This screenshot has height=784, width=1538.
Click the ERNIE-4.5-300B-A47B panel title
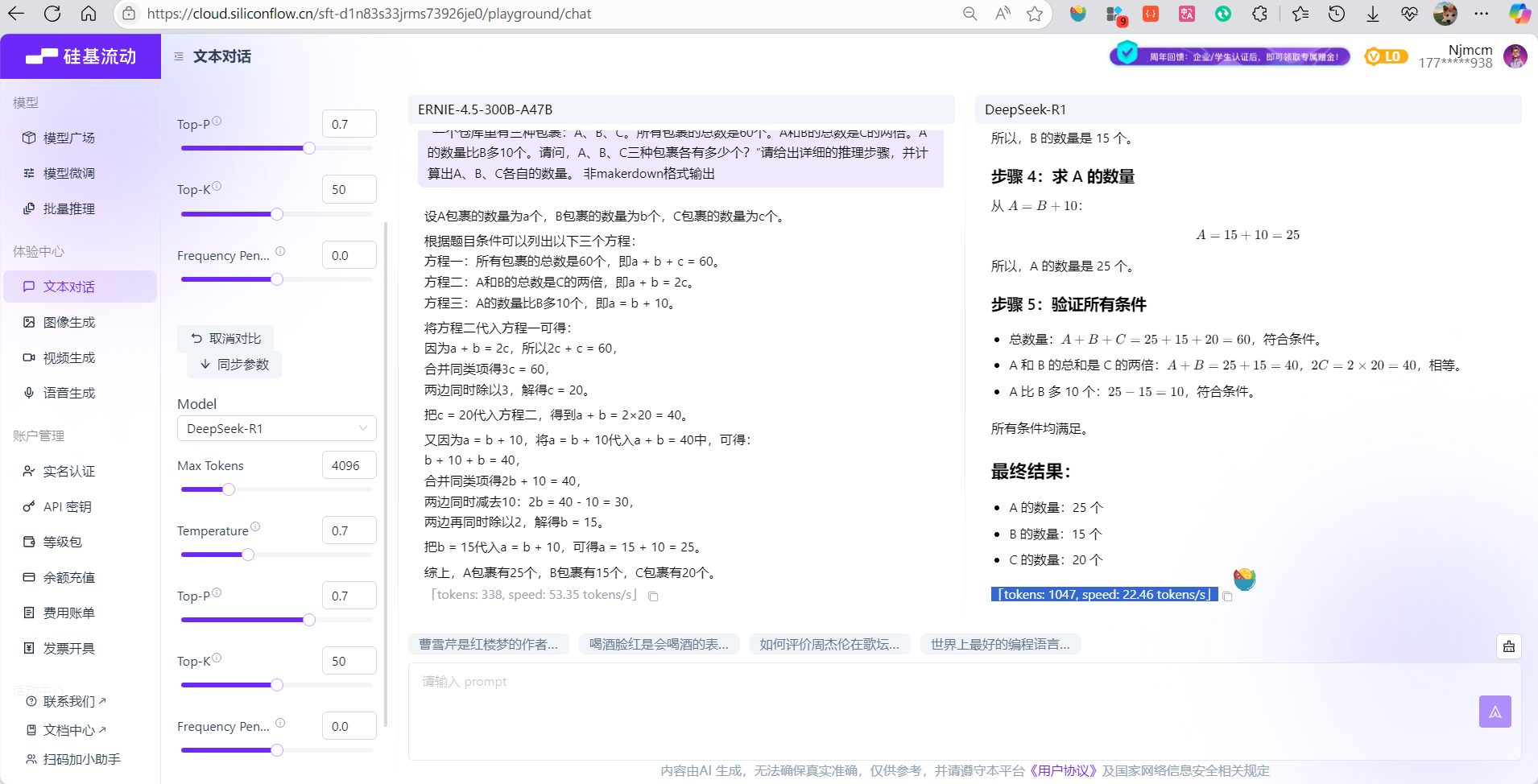point(486,109)
